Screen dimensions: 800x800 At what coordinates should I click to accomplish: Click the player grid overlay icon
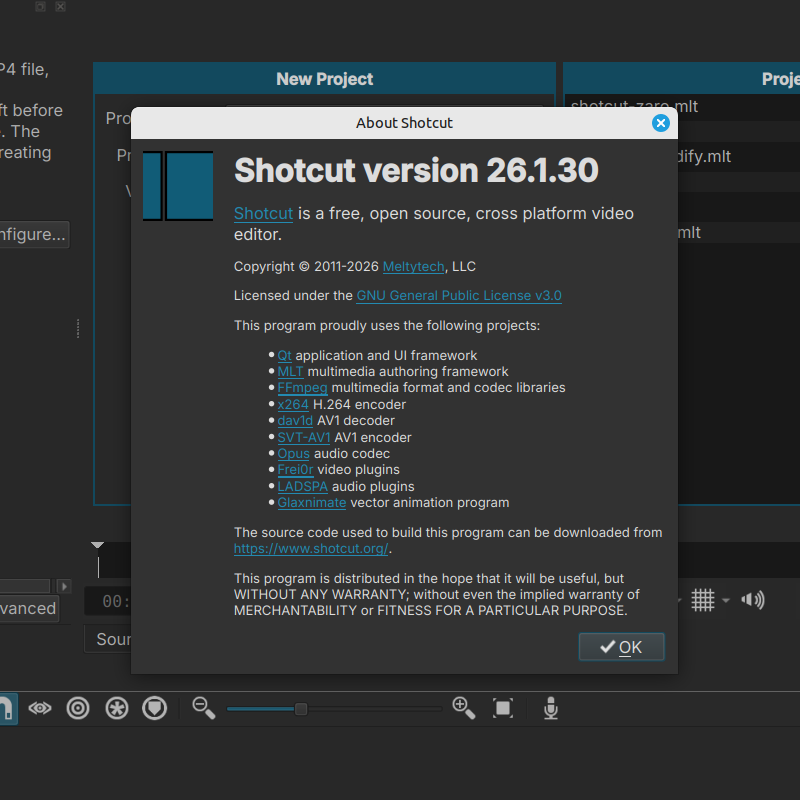click(703, 600)
